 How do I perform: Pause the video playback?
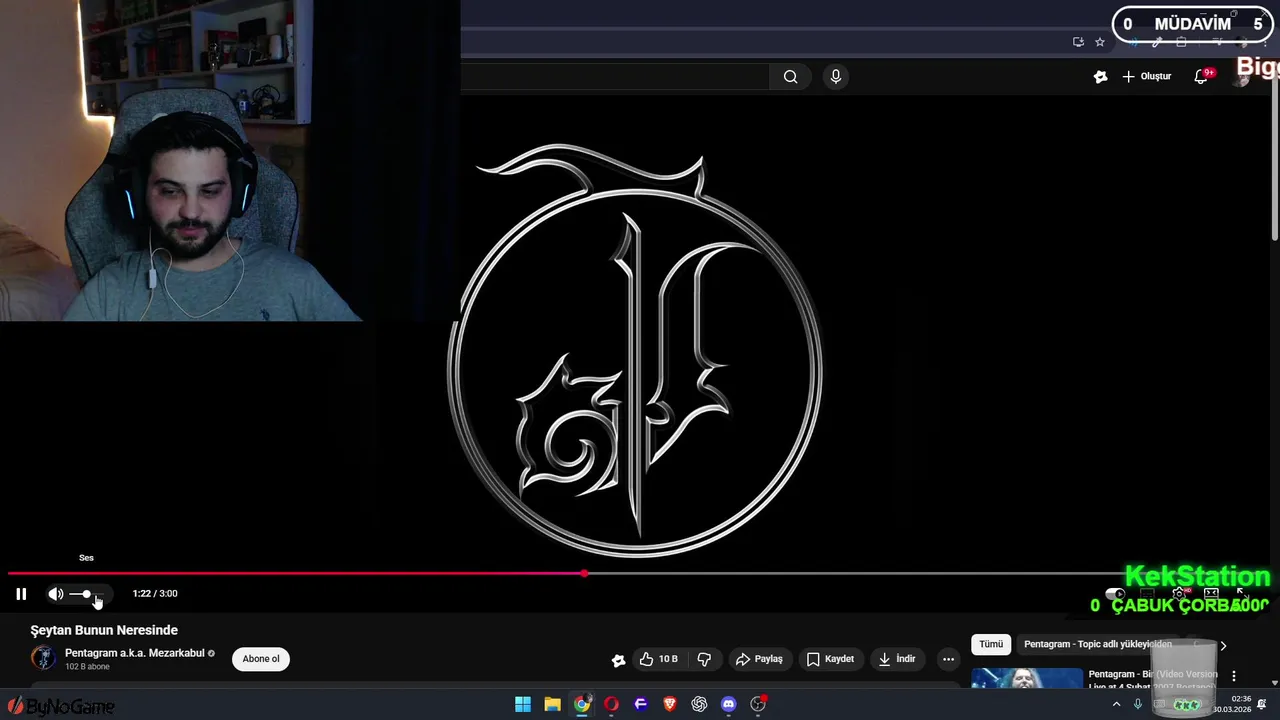[x=21, y=594]
